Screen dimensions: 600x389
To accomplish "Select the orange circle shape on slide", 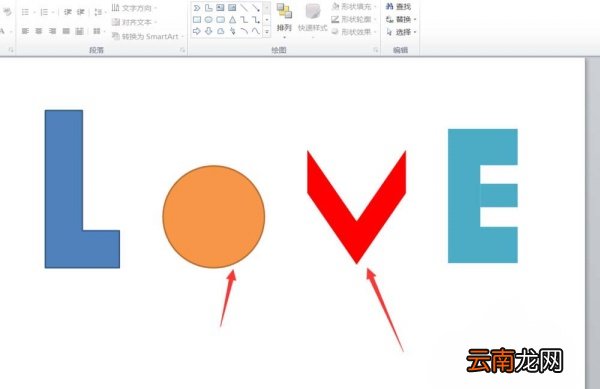I will [214, 217].
